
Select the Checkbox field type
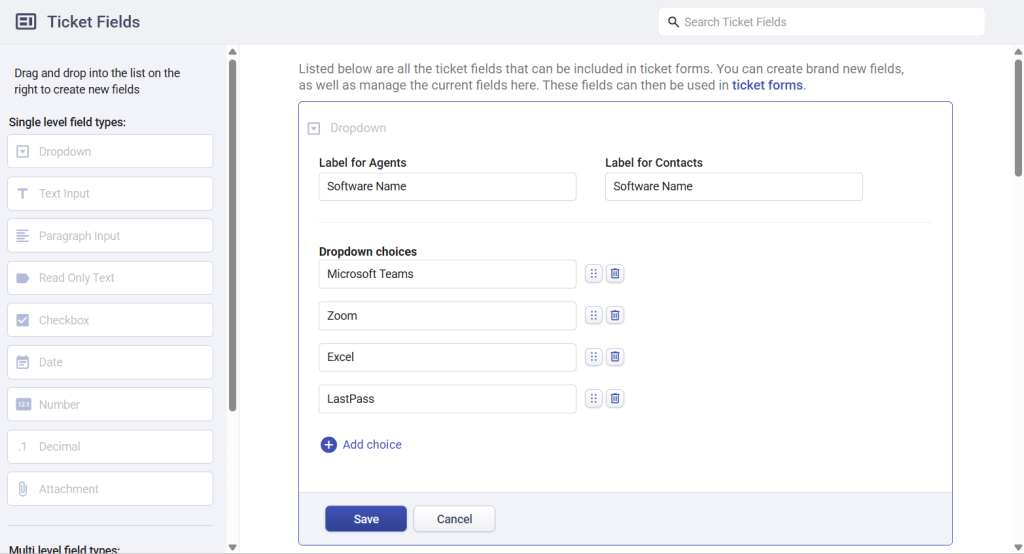click(110, 320)
